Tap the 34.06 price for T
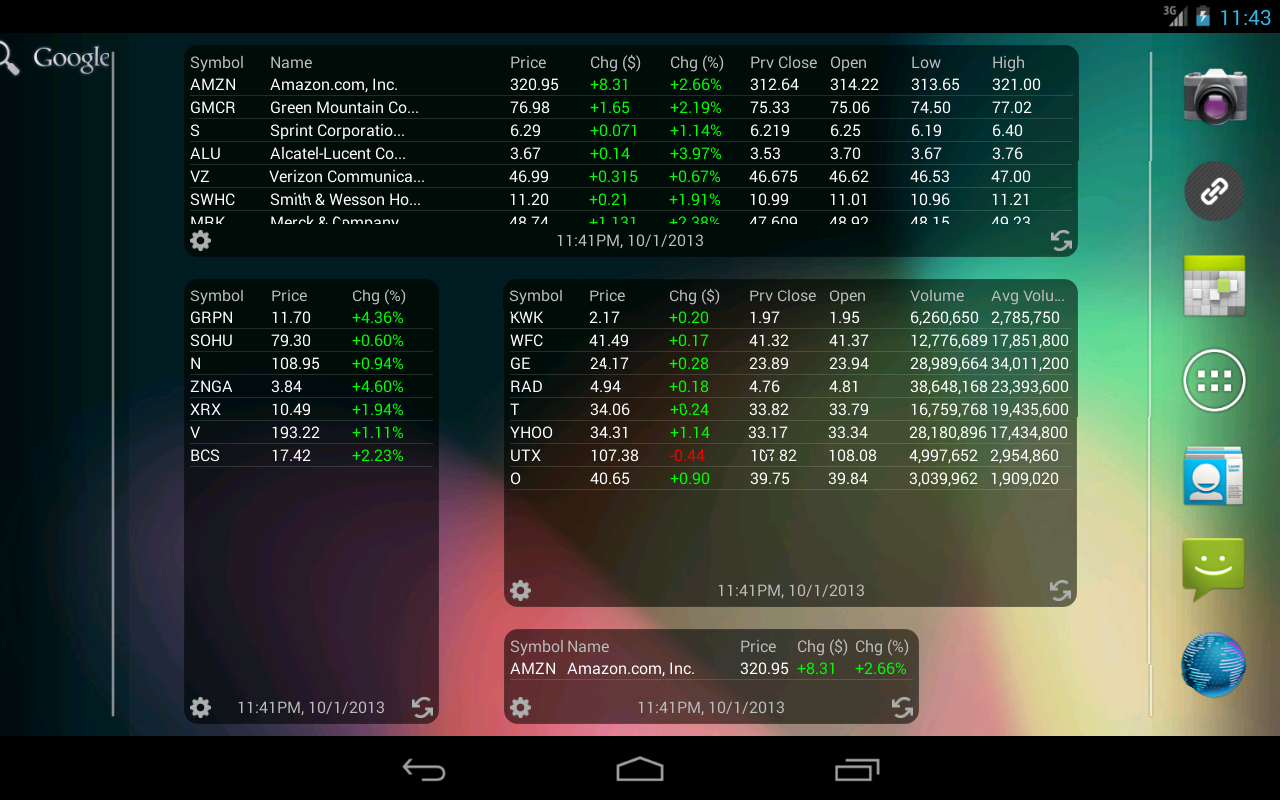 click(x=610, y=410)
